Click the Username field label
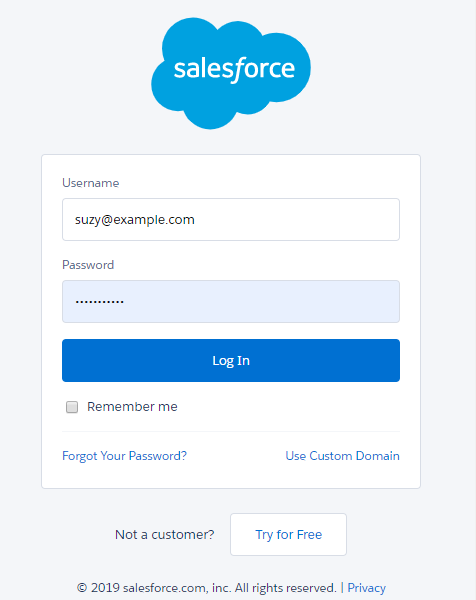 point(91,183)
